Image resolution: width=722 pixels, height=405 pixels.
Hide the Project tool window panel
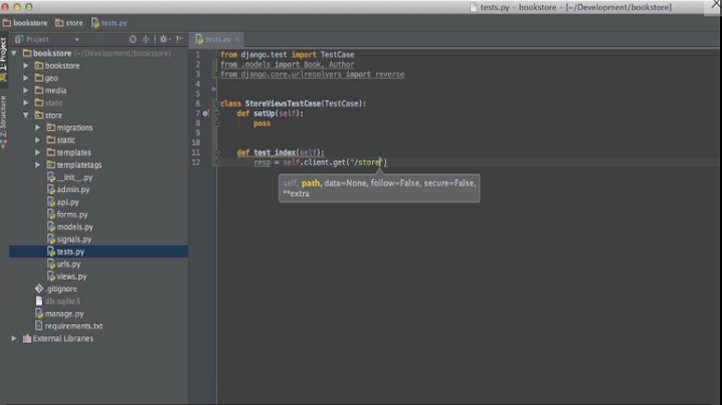click(x=178, y=39)
